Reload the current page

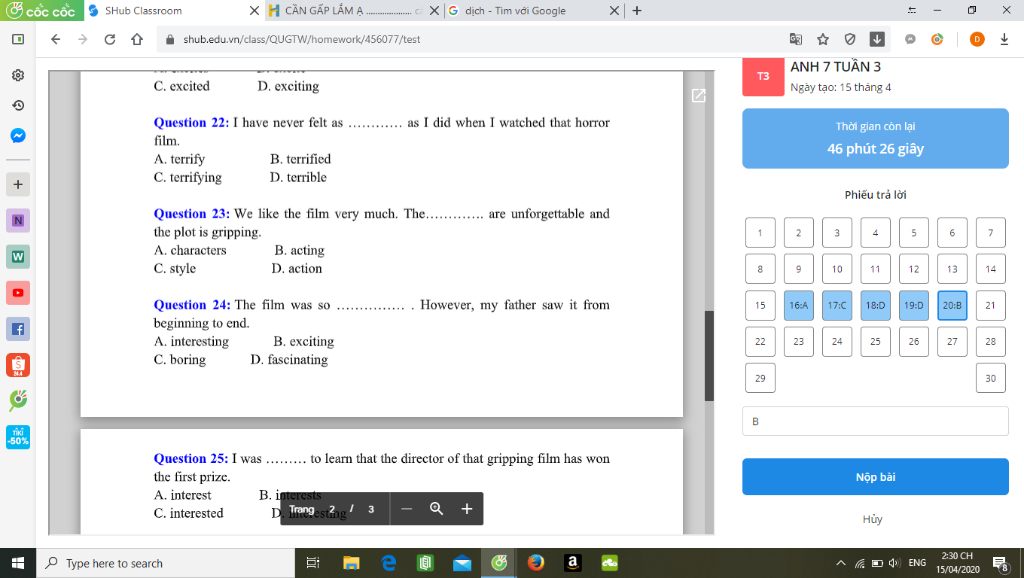click(110, 39)
